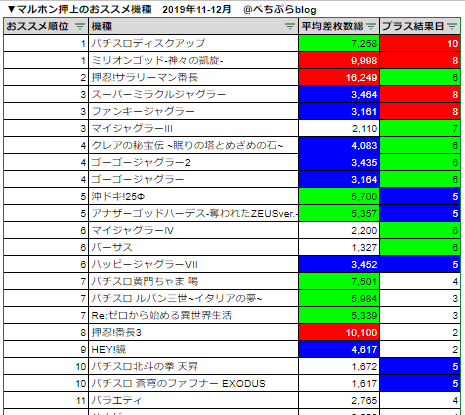
Task: Select Re:ゼロから始める異世界生活 cell
Action: pyautogui.click(x=193, y=315)
